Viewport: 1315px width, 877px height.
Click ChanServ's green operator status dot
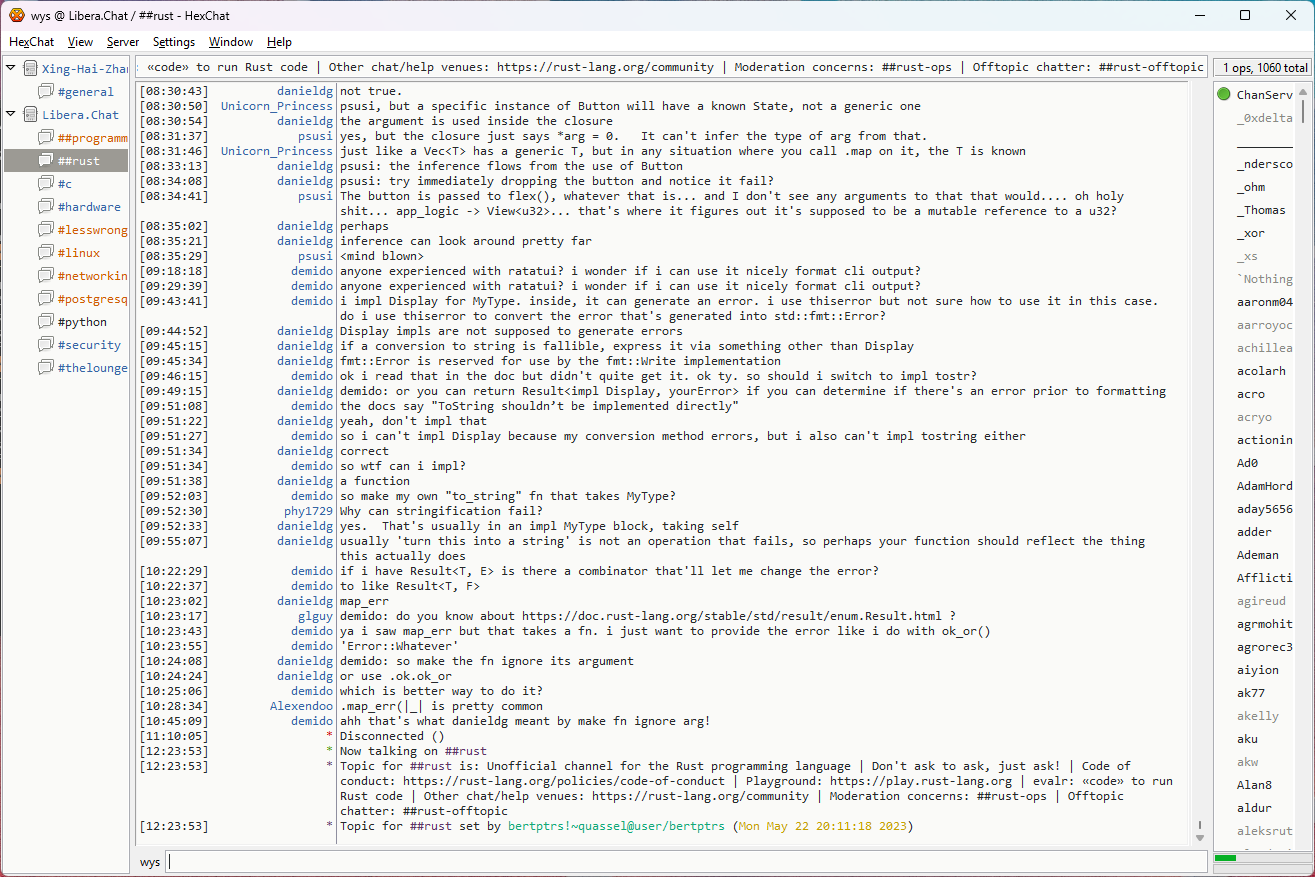1224,95
